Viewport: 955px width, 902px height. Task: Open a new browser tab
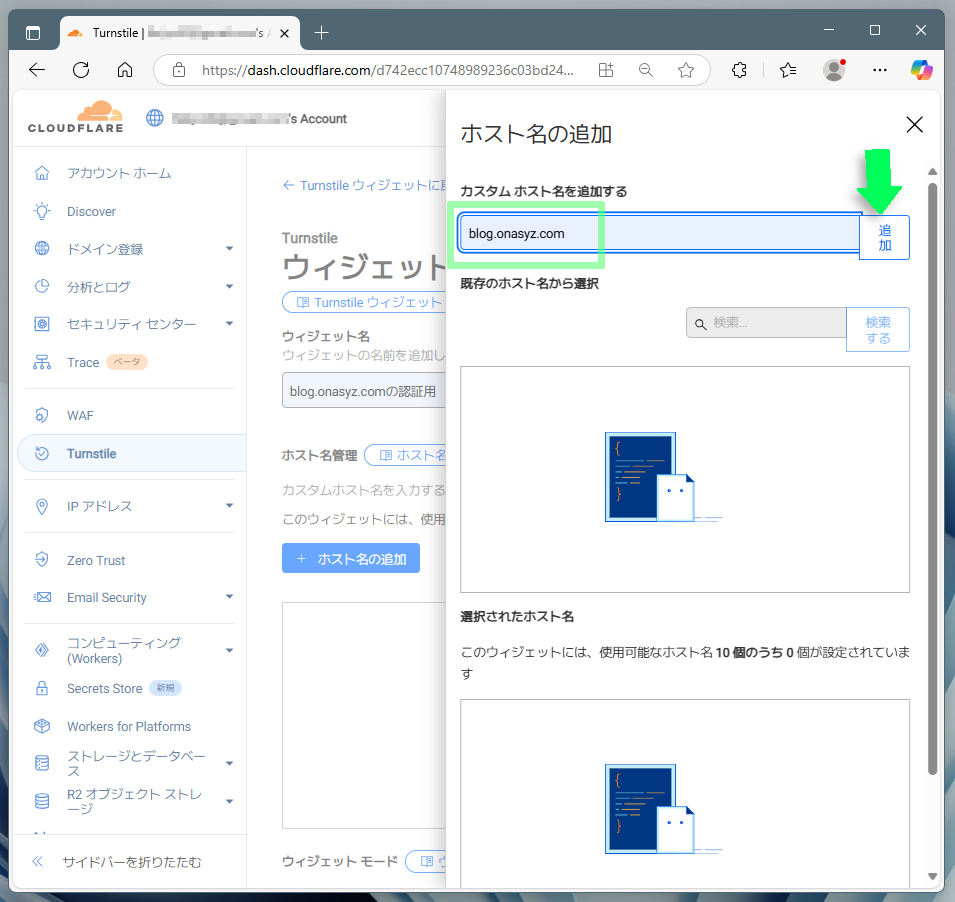click(321, 33)
